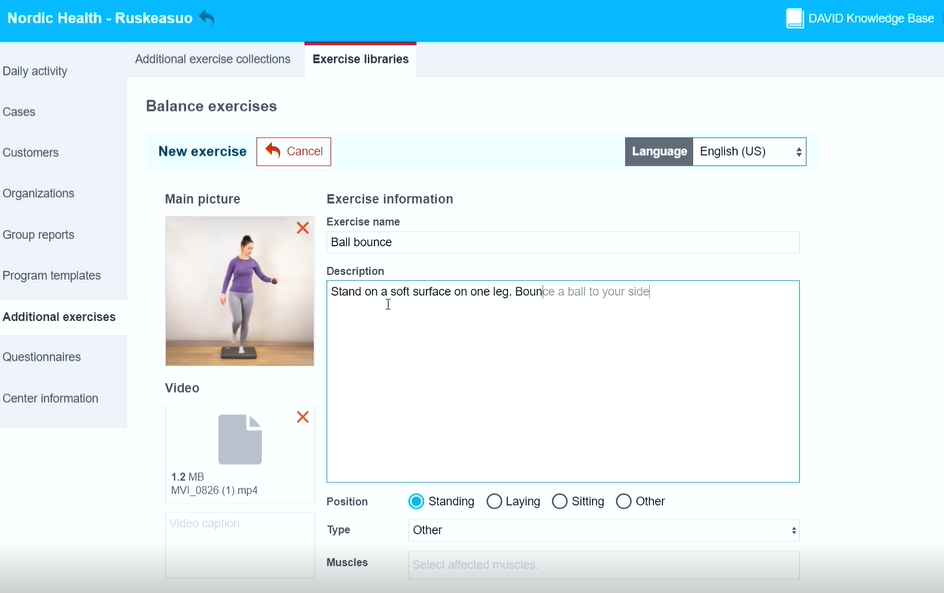This screenshot has height=593, width=944.
Task: Select the Laying position radio button
Action: pos(494,501)
